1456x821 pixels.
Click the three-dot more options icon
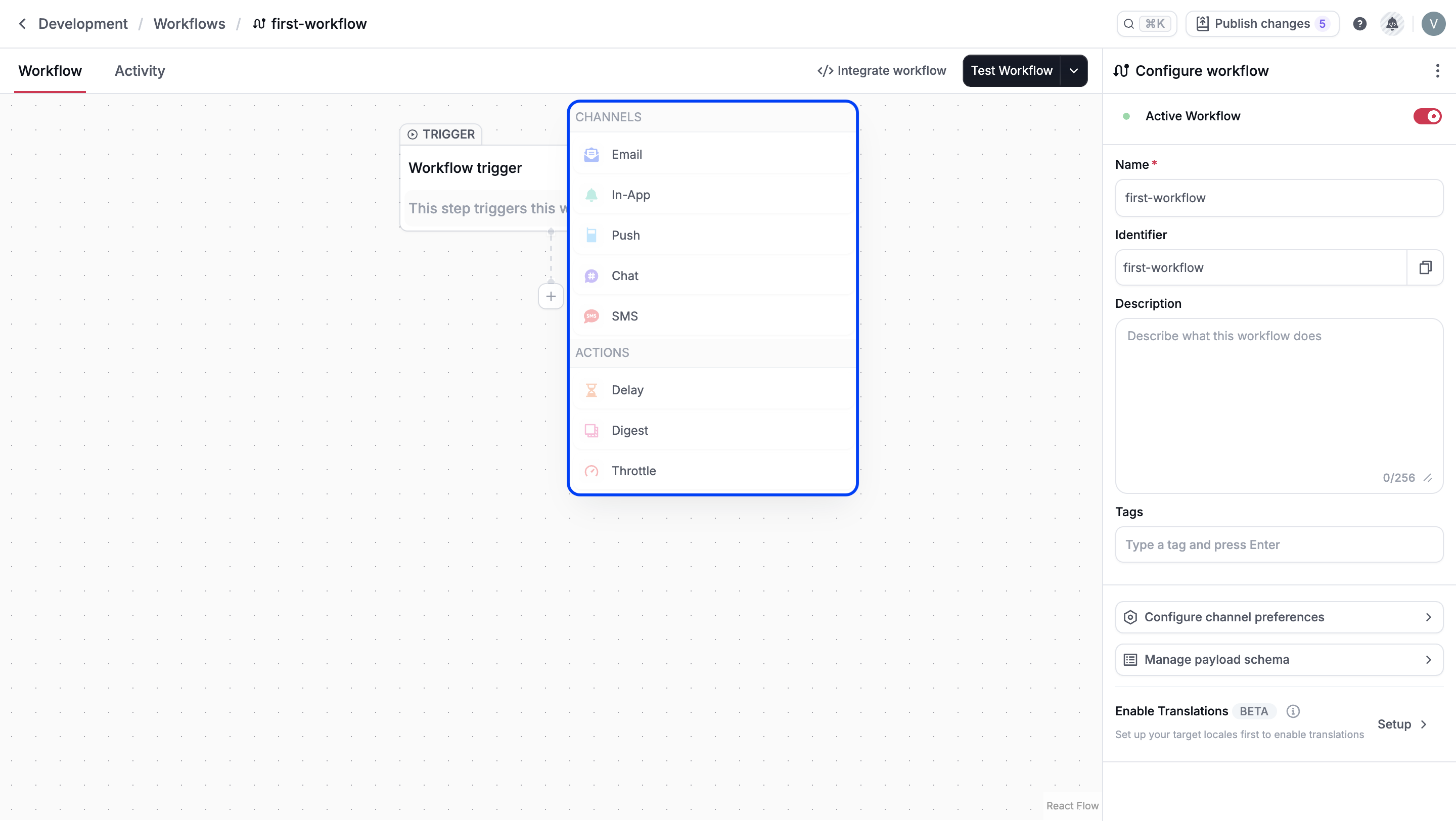coord(1437,71)
